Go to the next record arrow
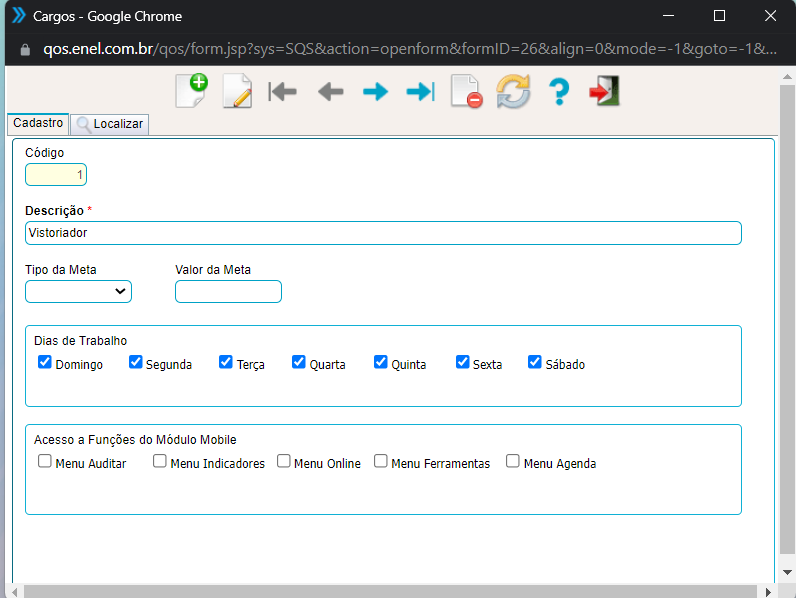The height and width of the screenshot is (598, 796). [375, 92]
